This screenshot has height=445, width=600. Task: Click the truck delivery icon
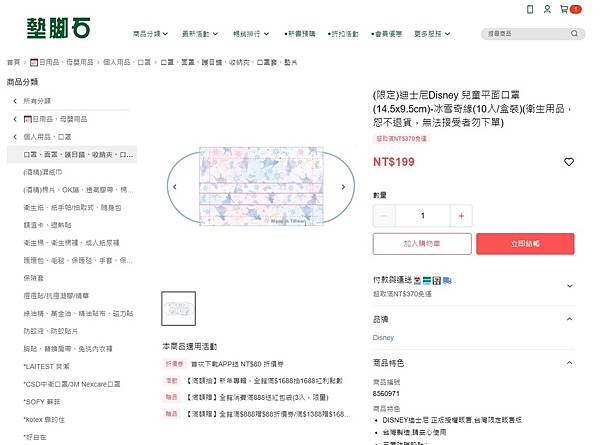(447, 280)
